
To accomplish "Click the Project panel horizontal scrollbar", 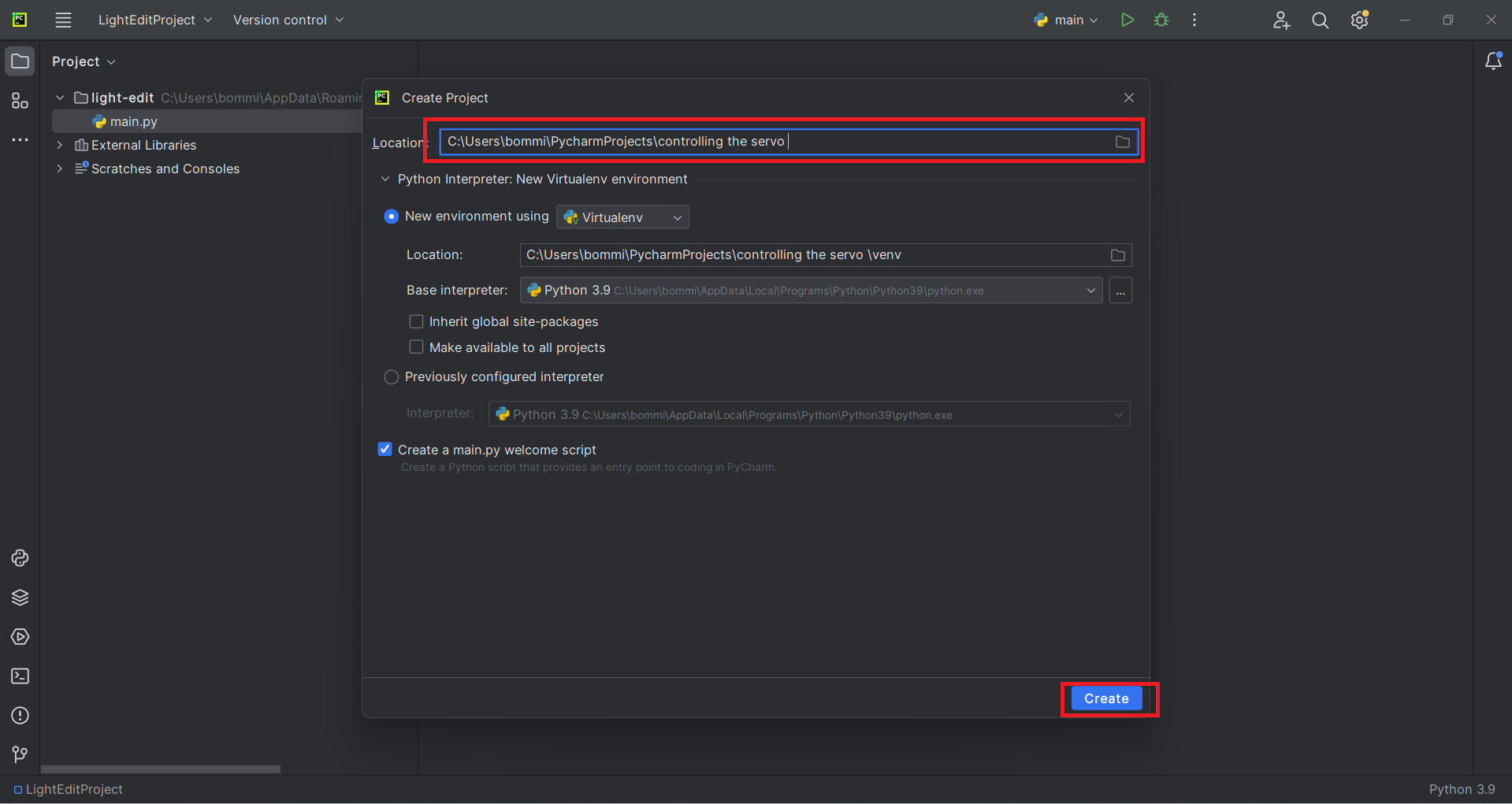I will (161, 769).
